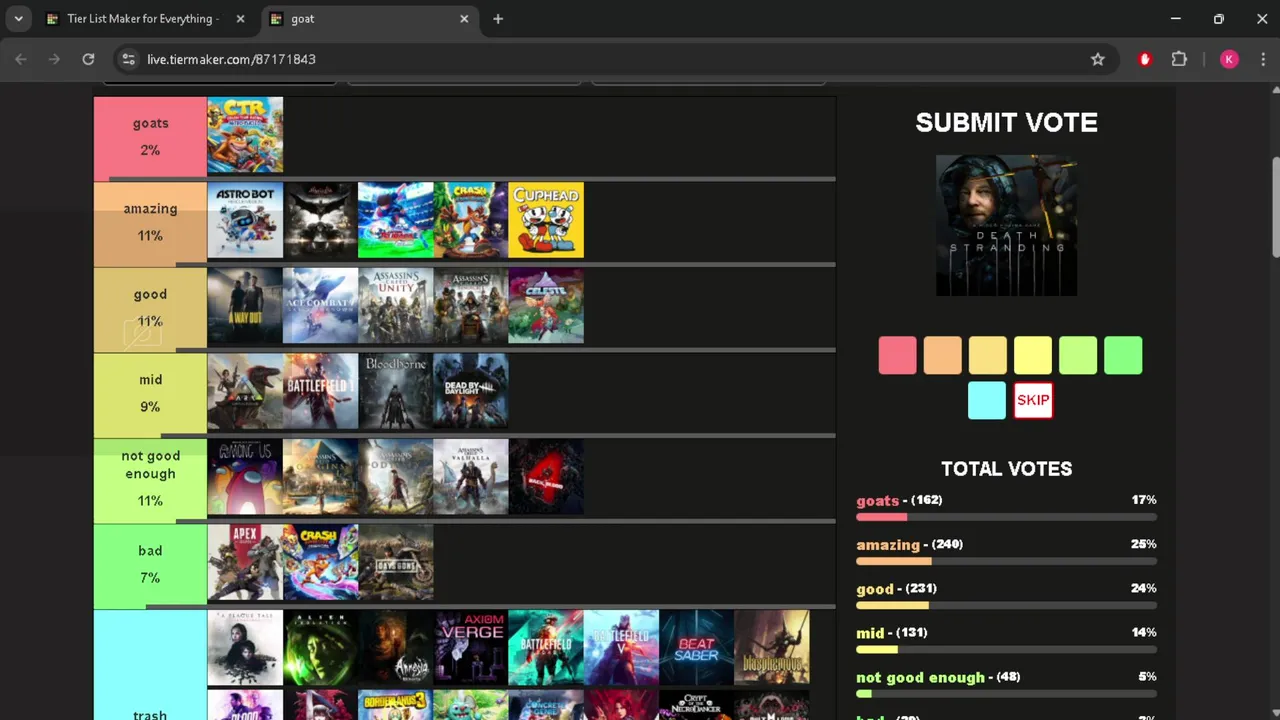Select the Among Us cover
The height and width of the screenshot is (720, 1280).
click(245, 477)
